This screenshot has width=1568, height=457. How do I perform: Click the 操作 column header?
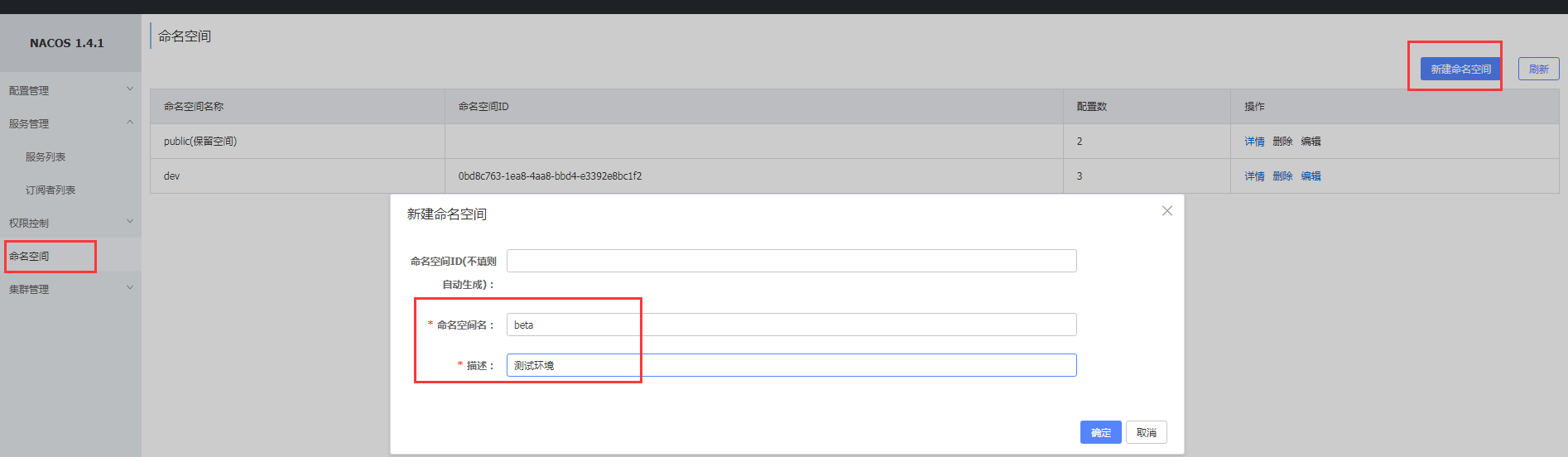pyautogui.click(x=1254, y=107)
